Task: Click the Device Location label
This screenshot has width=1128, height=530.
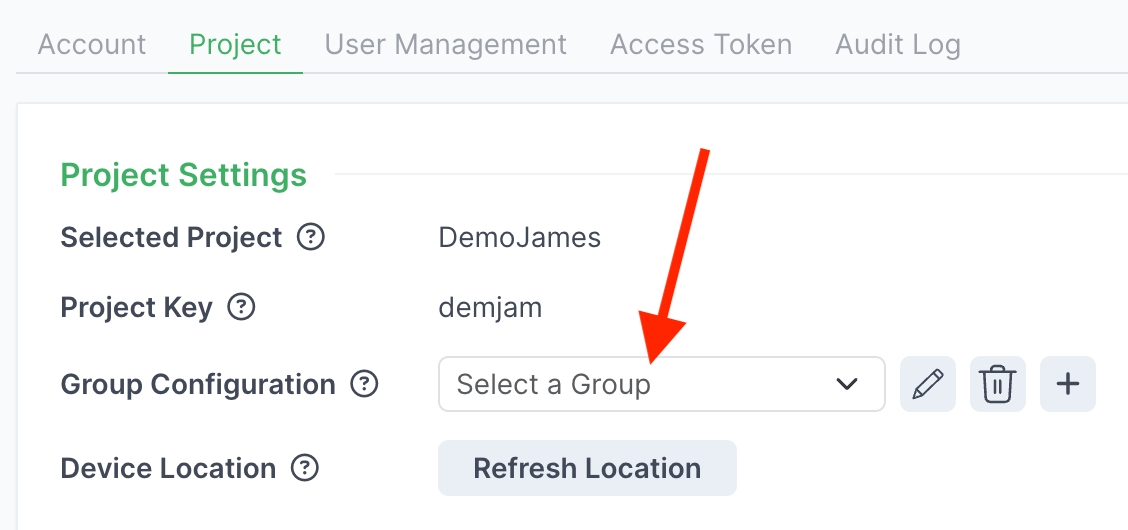Action: click(x=168, y=468)
